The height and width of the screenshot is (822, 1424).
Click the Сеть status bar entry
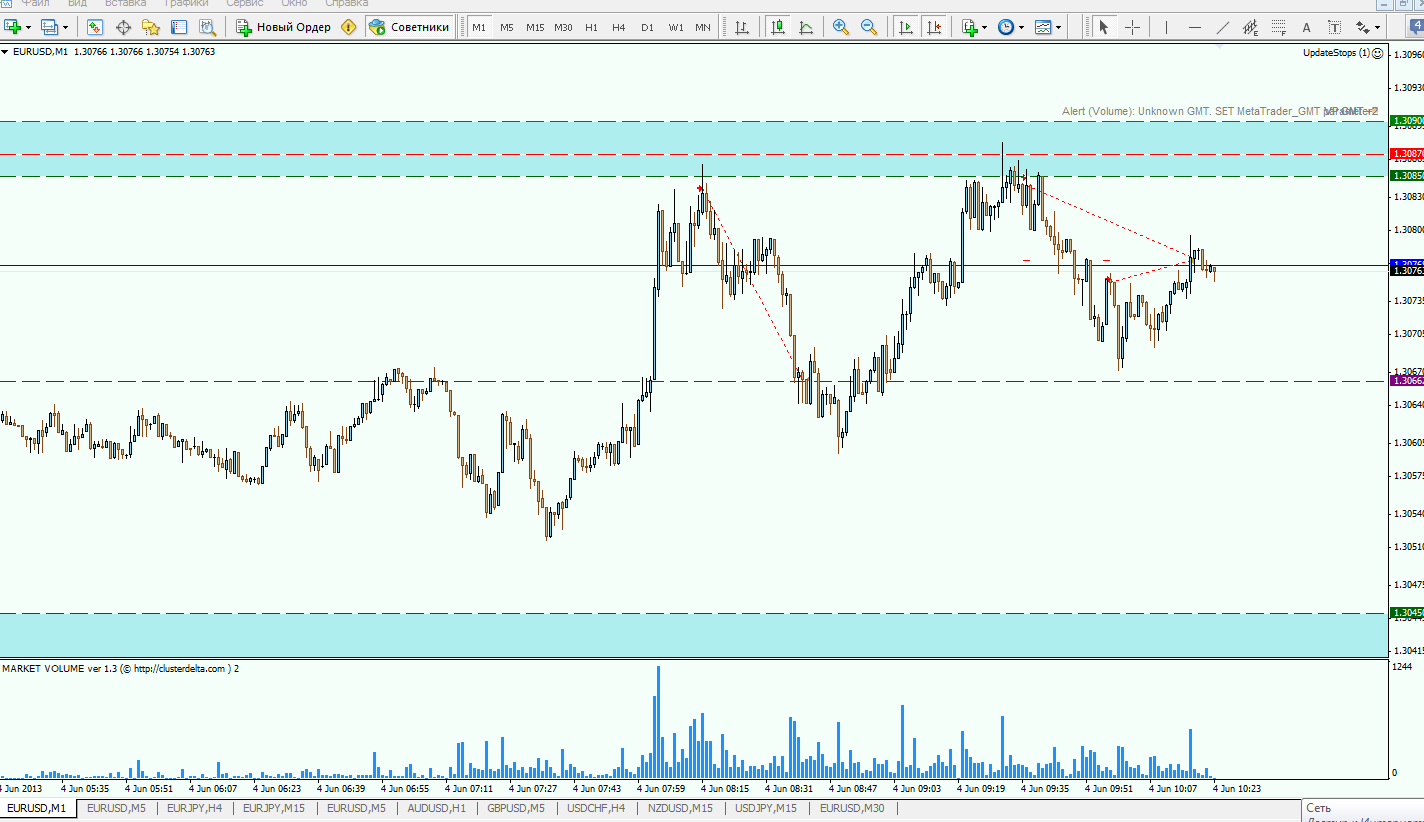coord(1318,808)
